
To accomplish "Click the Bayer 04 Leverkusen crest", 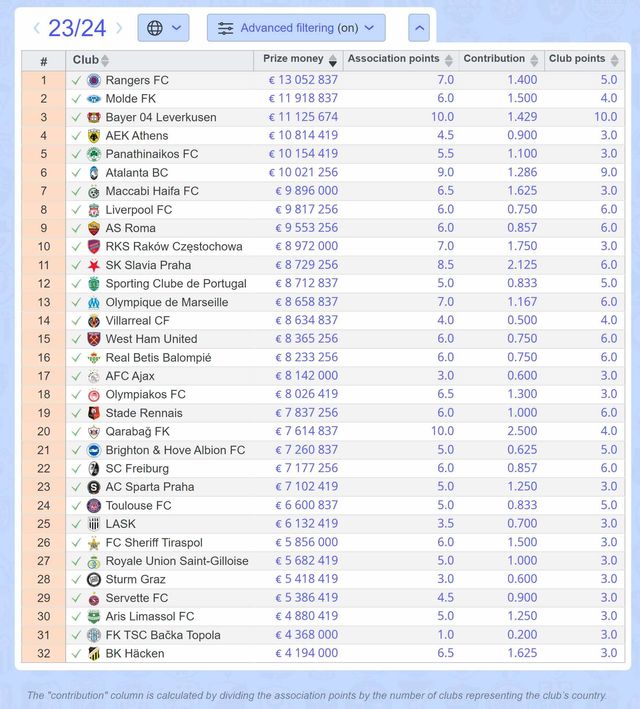I will [94, 118].
